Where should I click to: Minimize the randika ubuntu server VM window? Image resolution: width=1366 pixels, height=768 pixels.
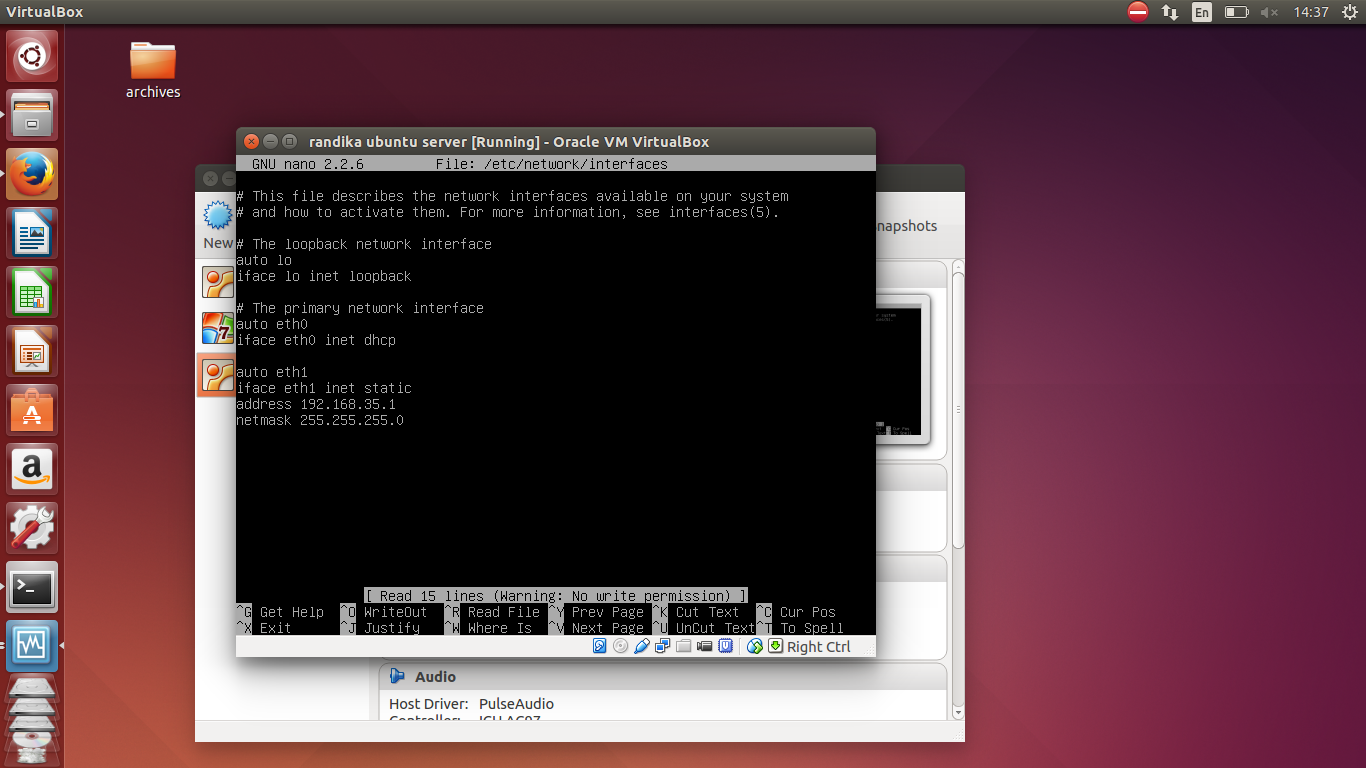click(271, 141)
